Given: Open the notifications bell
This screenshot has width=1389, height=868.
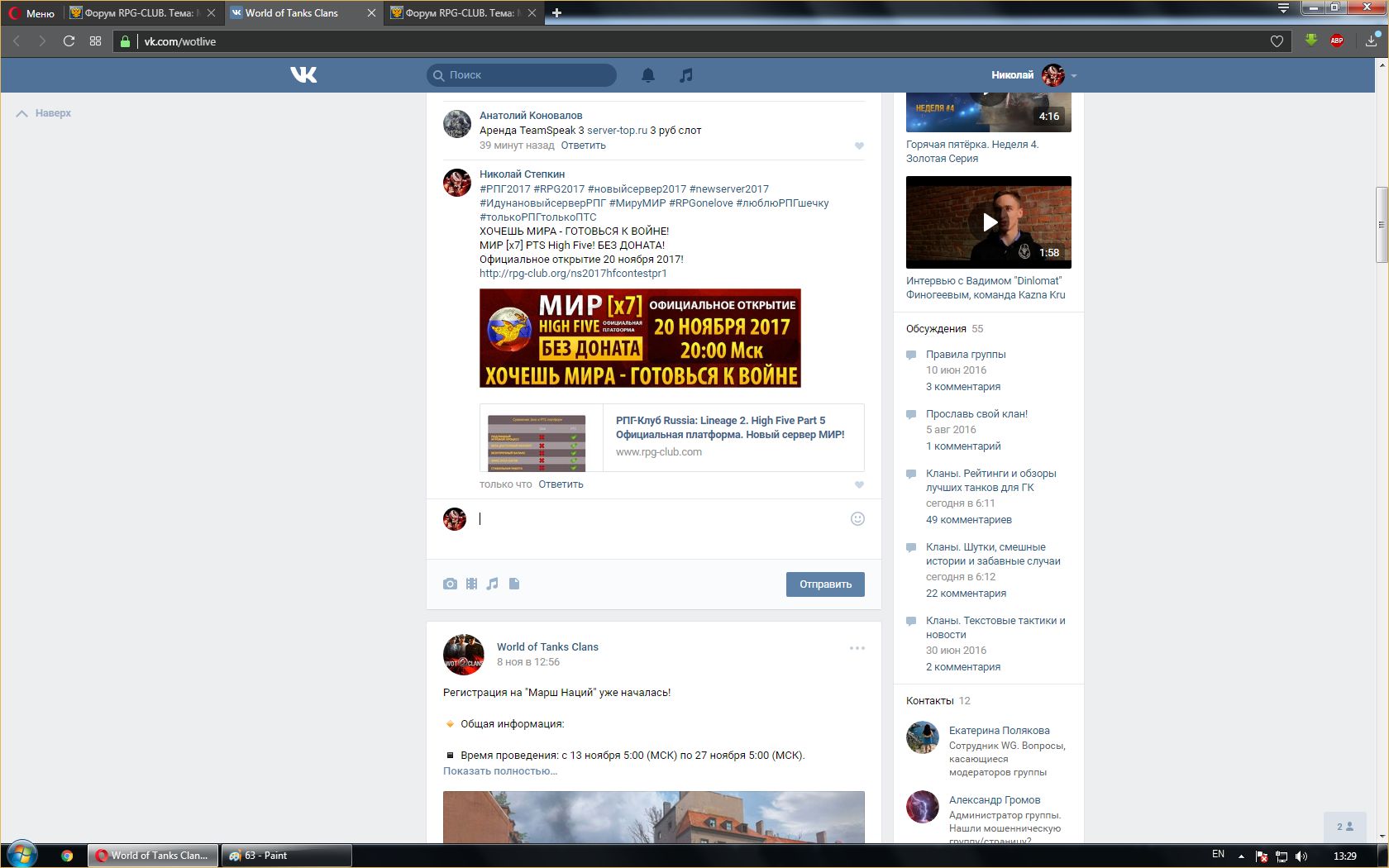Looking at the screenshot, I should [648, 75].
